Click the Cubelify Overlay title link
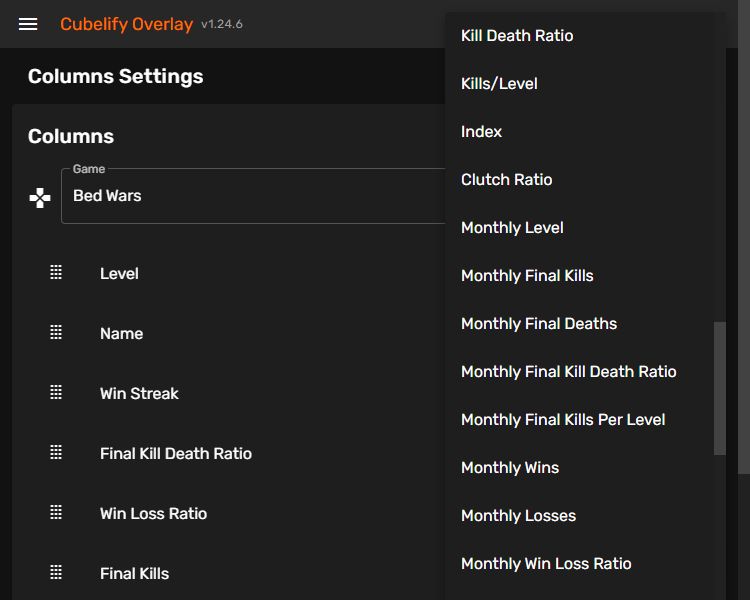The height and width of the screenshot is (600, 750). pyautogui.click(x=126, y=24)
